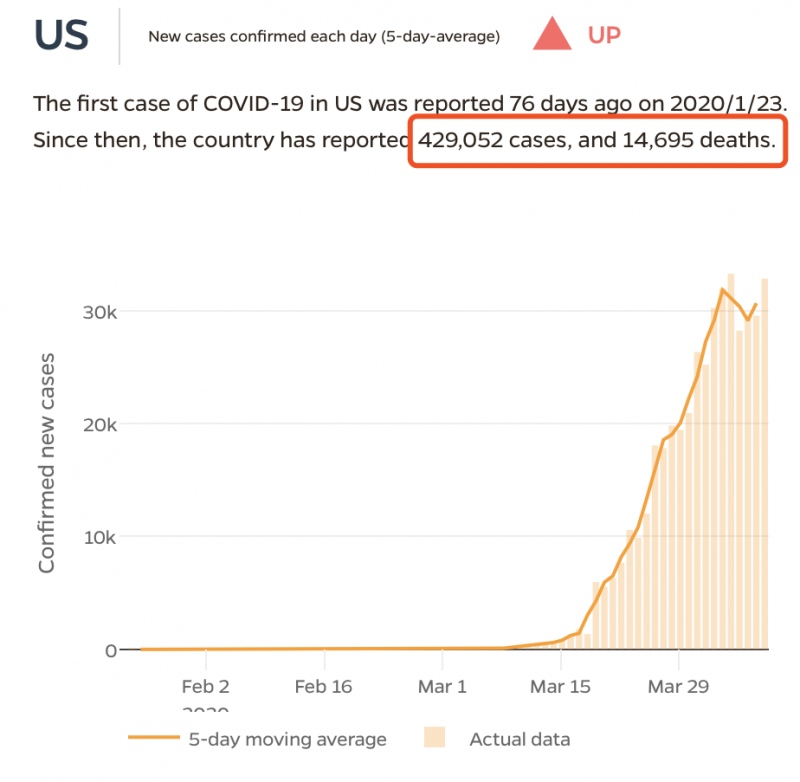The width and height of the screenshot is (800, 782).
Task: Click the Feb 16 x-axis label
Action: (x=325, y=687)
